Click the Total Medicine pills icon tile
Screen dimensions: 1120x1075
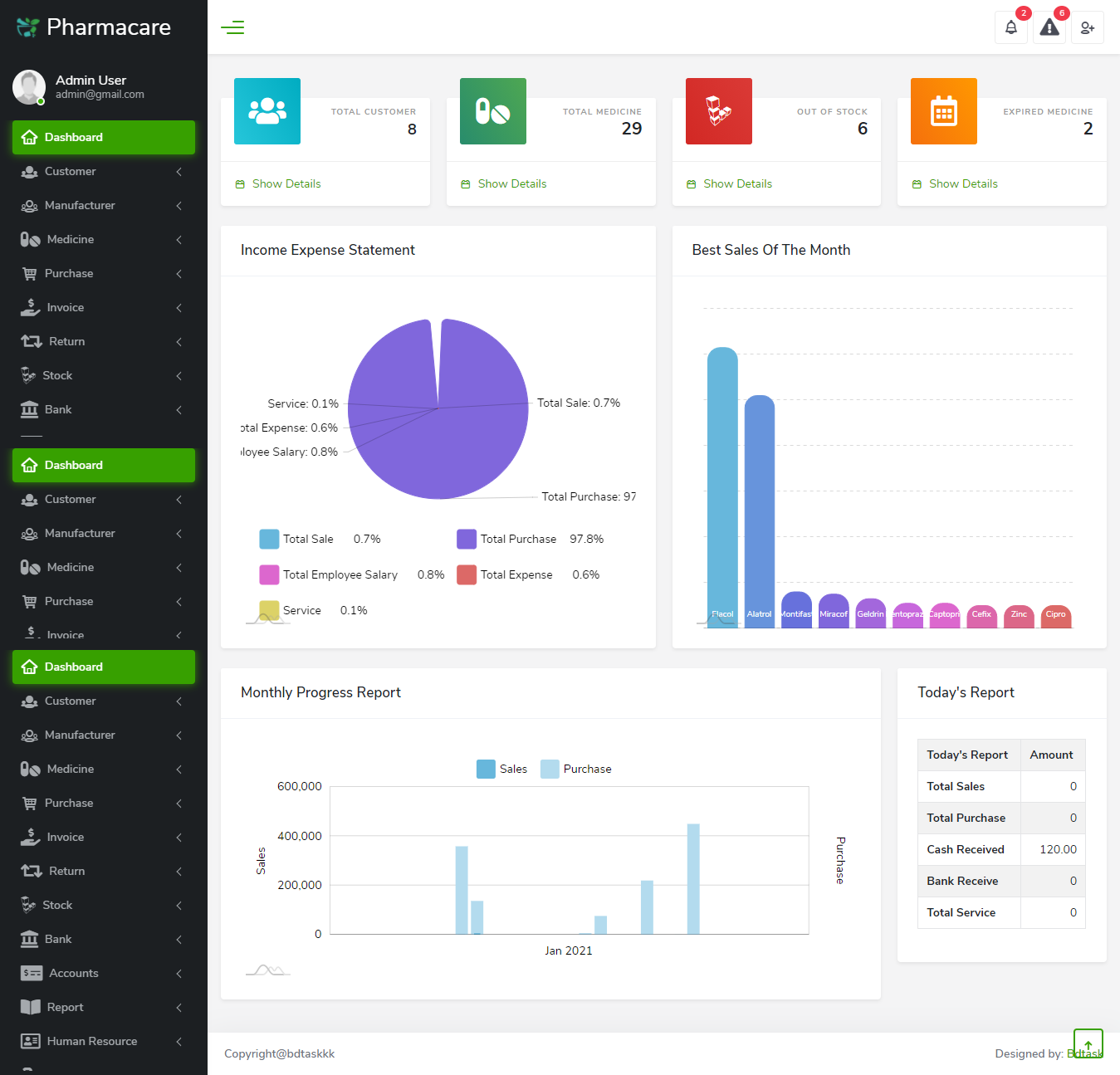tap(492, 111)
